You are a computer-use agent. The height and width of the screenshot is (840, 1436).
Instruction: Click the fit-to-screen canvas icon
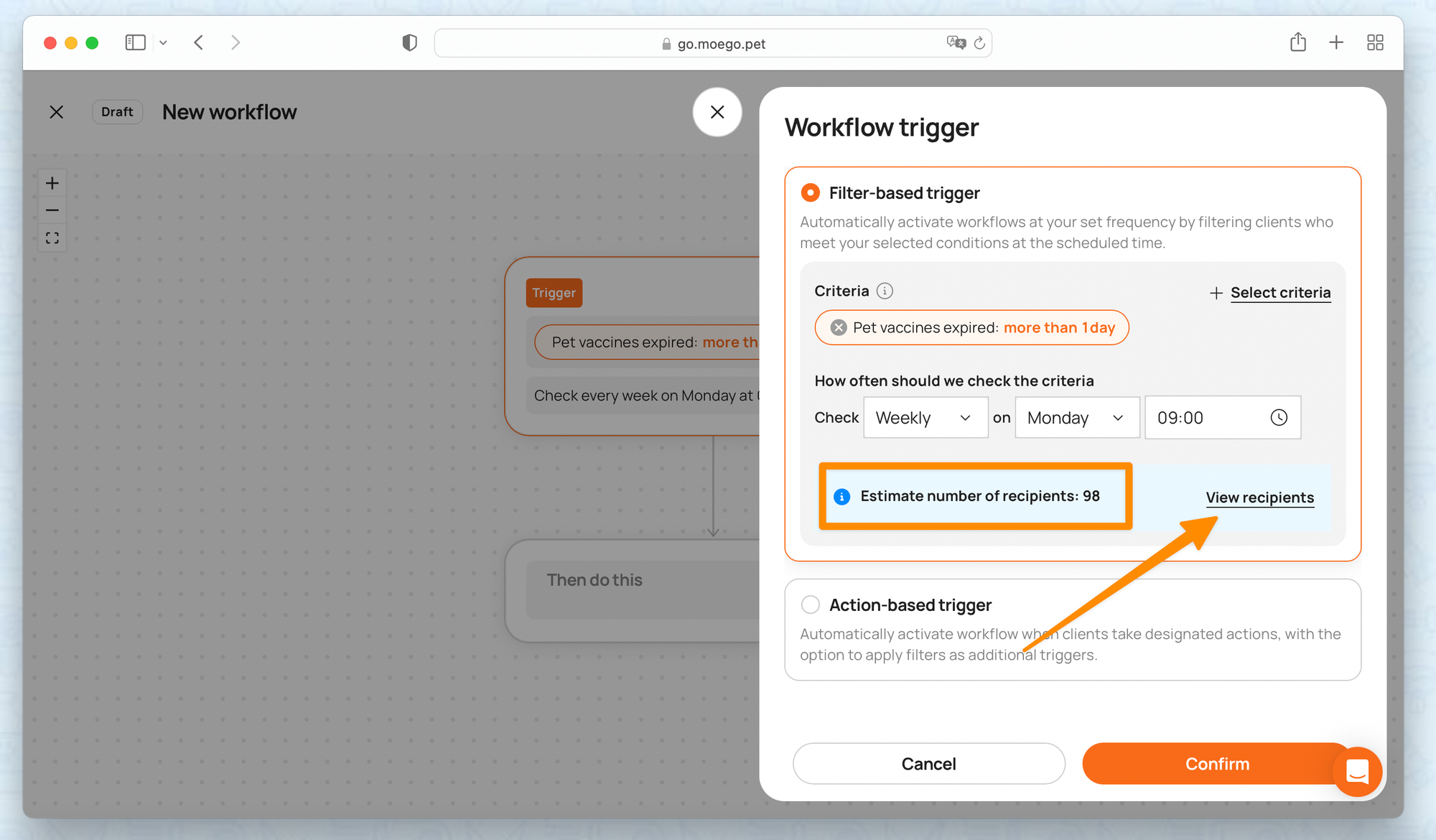coord(52,238)
